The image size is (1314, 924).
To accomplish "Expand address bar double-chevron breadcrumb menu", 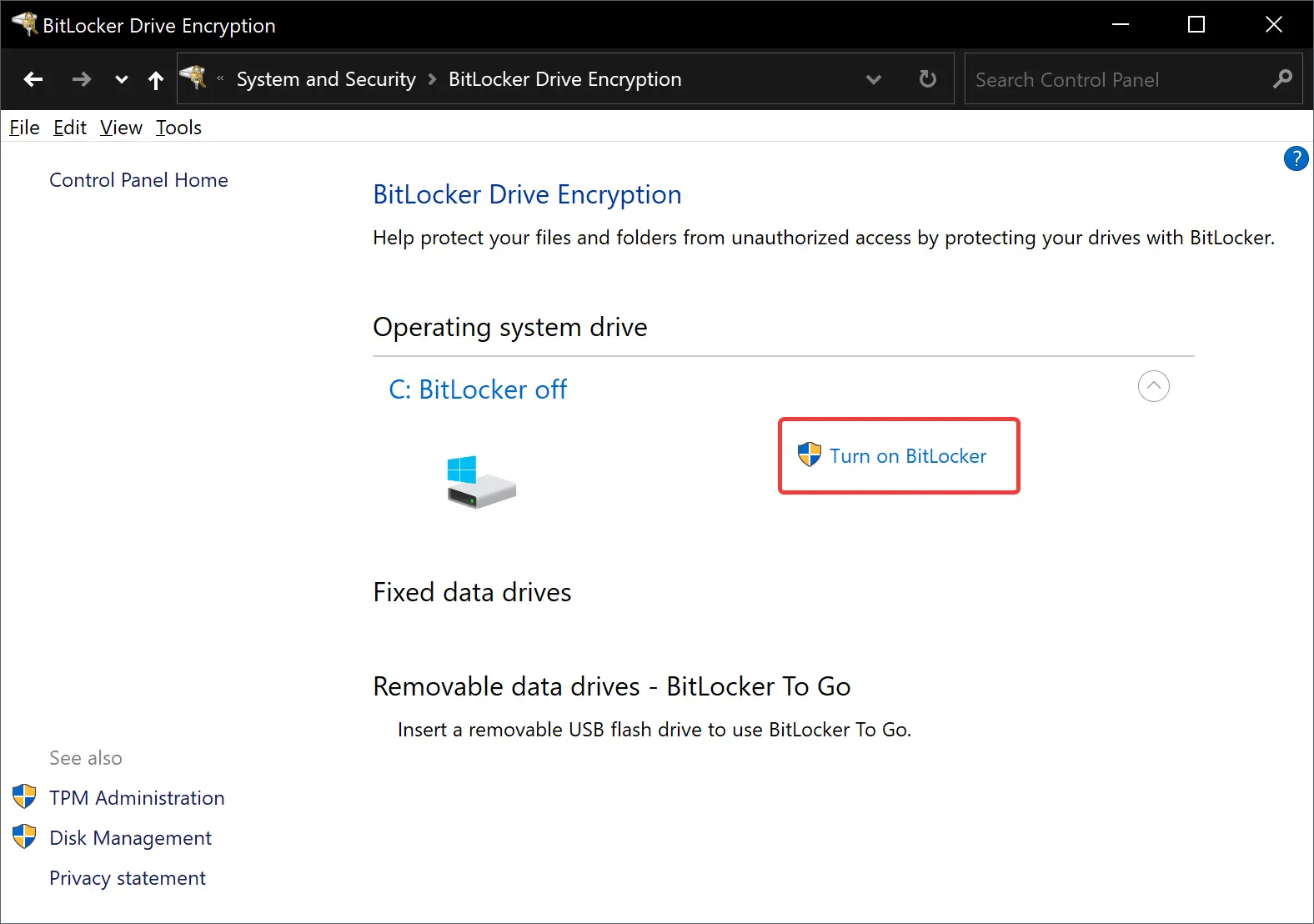I will point(220,79).
